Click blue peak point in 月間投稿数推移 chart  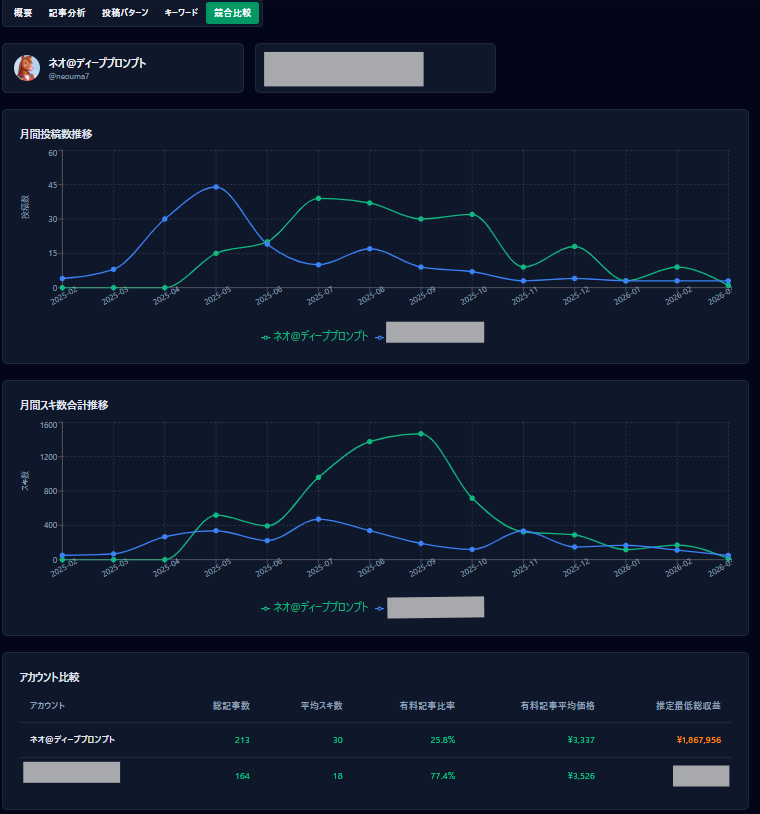point(216,187)
